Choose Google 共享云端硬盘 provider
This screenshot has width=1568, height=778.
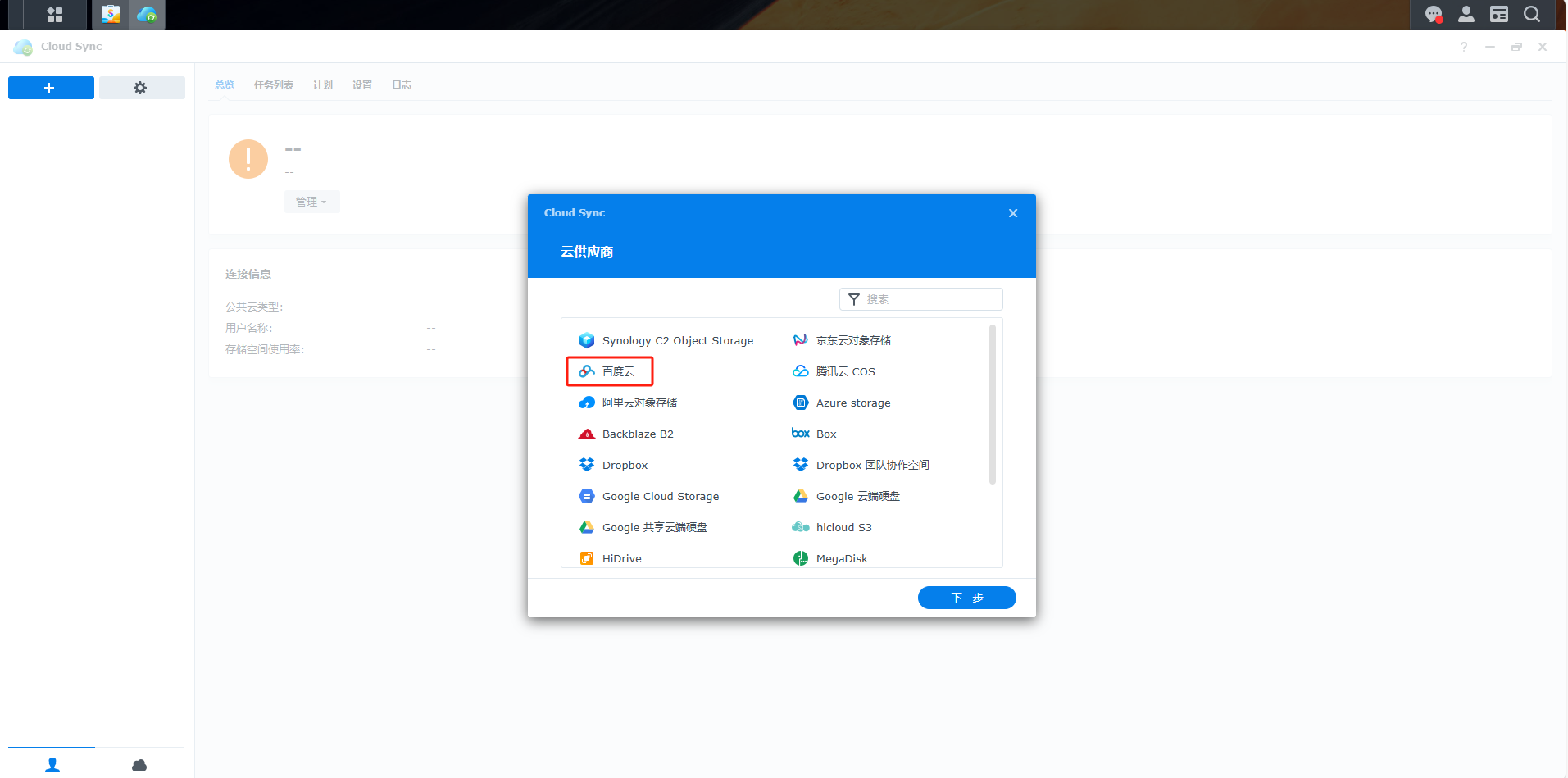coord(643,527)
